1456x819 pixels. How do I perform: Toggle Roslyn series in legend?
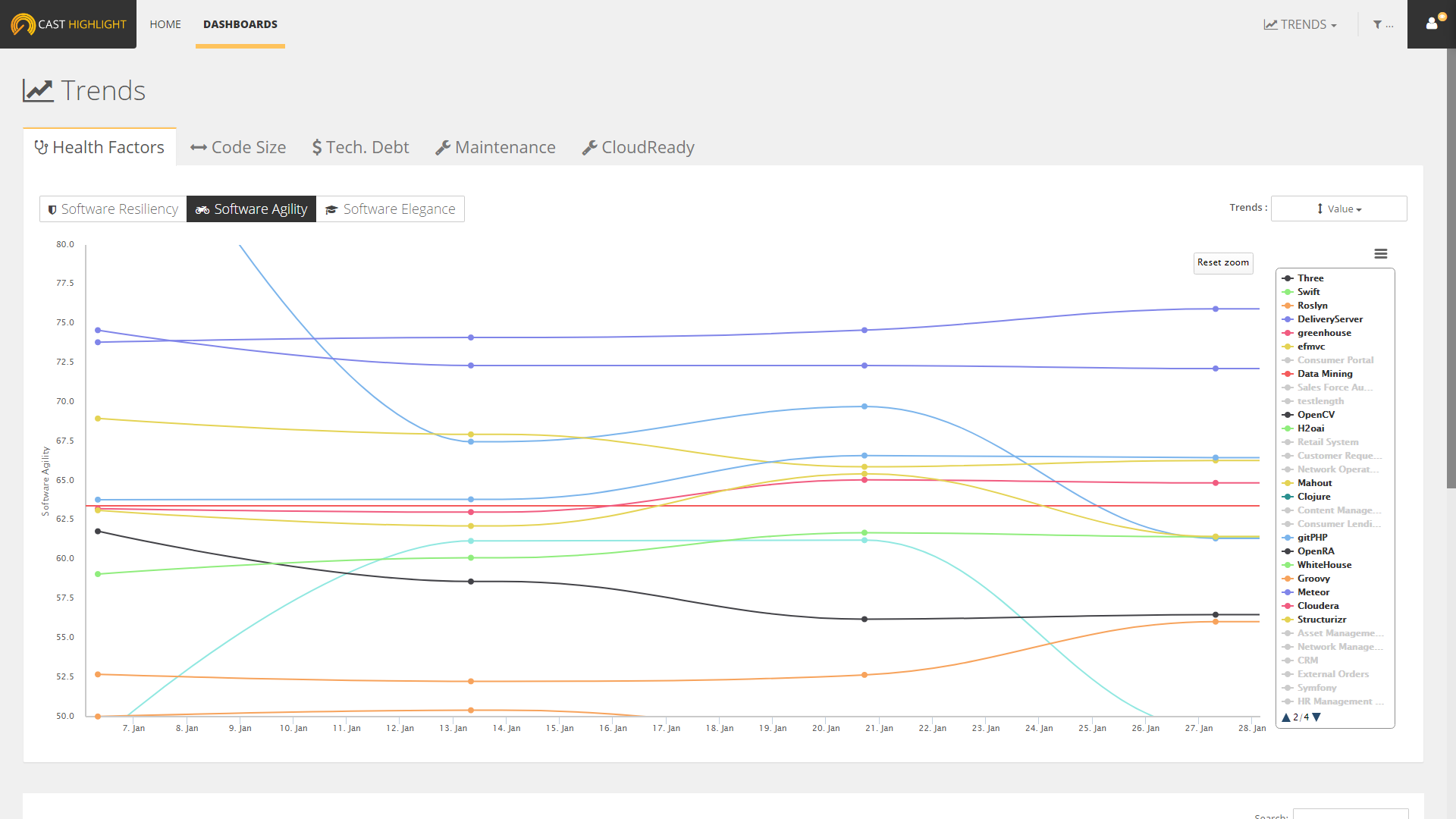point(1305,306)
